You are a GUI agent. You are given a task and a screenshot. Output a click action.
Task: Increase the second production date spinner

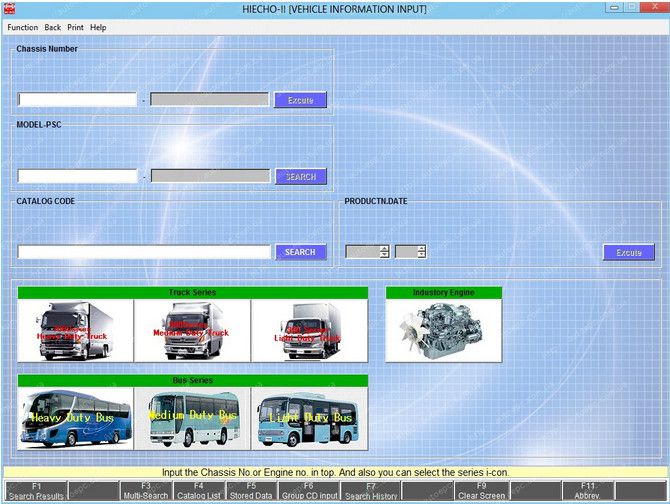point(422,248)
